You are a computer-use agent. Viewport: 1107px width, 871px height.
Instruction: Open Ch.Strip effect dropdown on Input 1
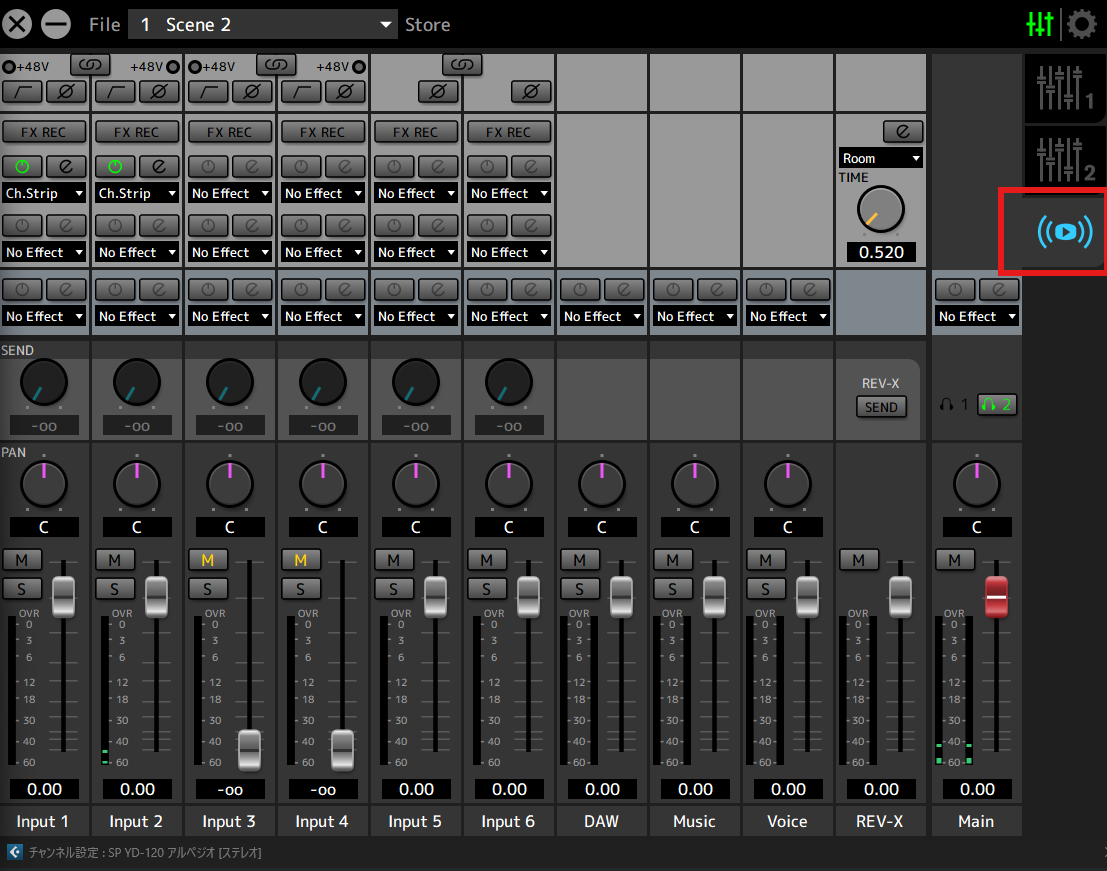44,193
